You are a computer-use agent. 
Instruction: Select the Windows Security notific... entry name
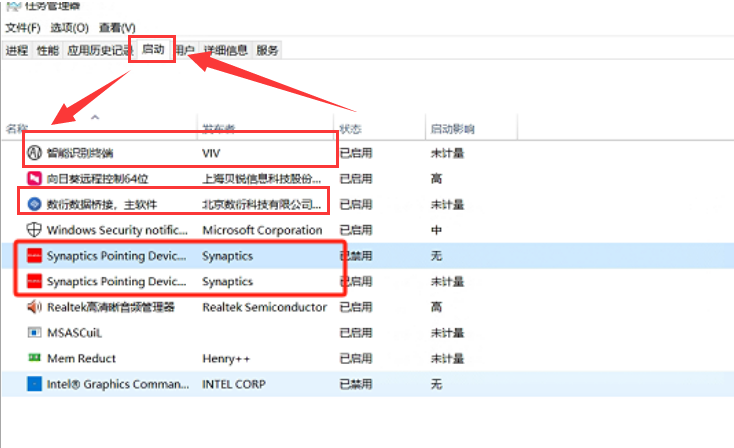coord(117,230)
